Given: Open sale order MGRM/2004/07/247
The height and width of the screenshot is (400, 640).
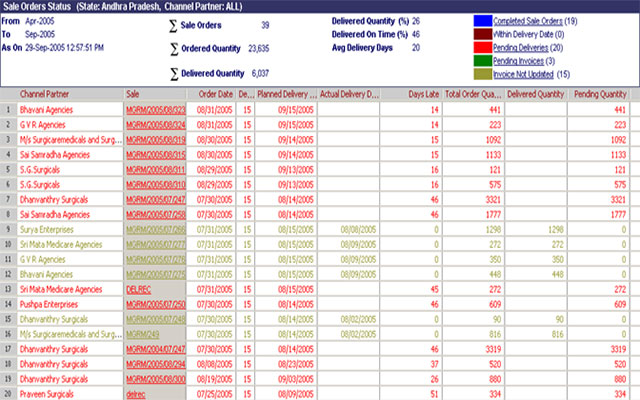Looking at the screenshot, I should coord(156,349).
